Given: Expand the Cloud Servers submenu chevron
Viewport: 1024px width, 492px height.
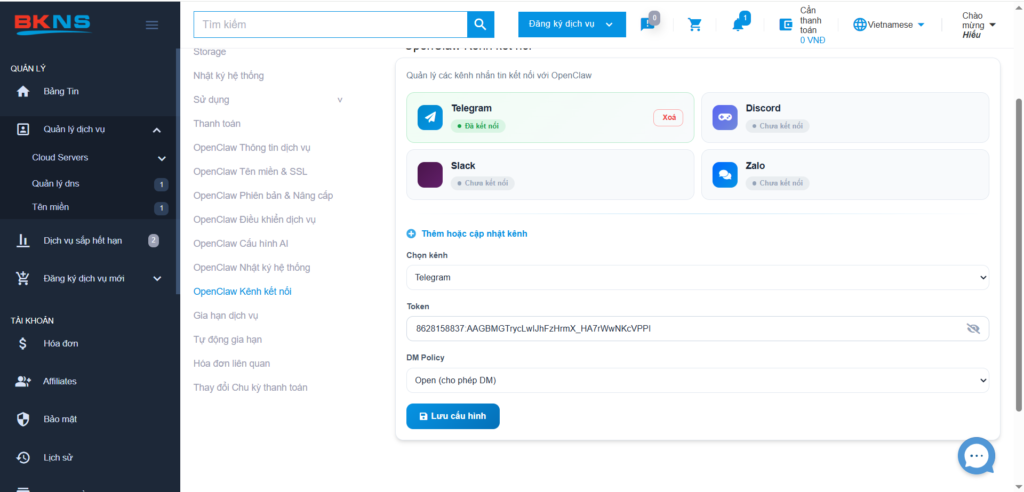Looking at the screenshot, I should pyautogui.click(x=161, y=158).
